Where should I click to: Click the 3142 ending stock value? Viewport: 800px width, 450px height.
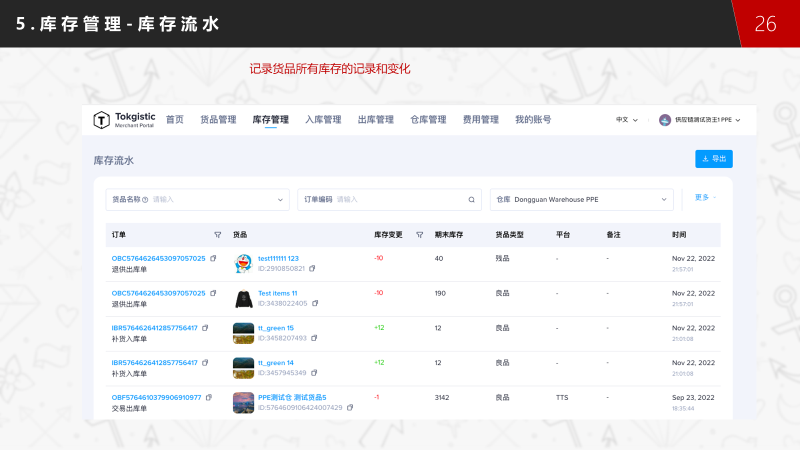[x=442, y=397]
